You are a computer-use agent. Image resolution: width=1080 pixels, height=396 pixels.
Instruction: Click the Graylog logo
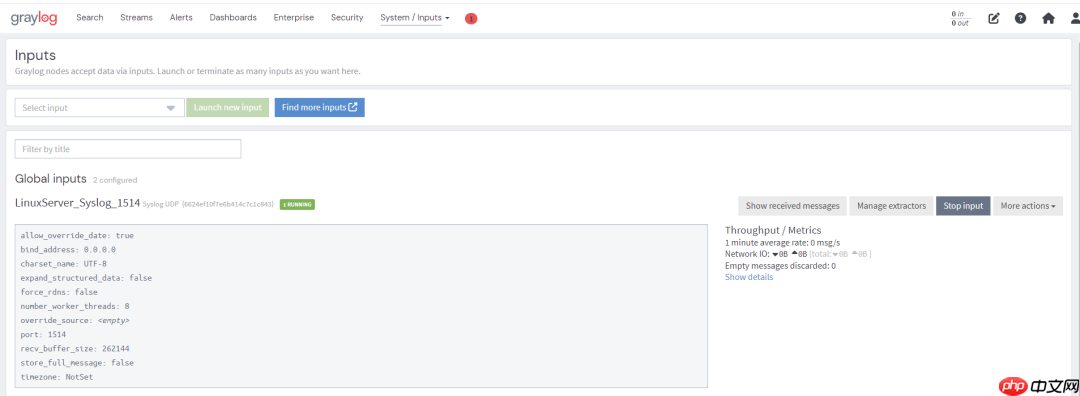(34, 18)
